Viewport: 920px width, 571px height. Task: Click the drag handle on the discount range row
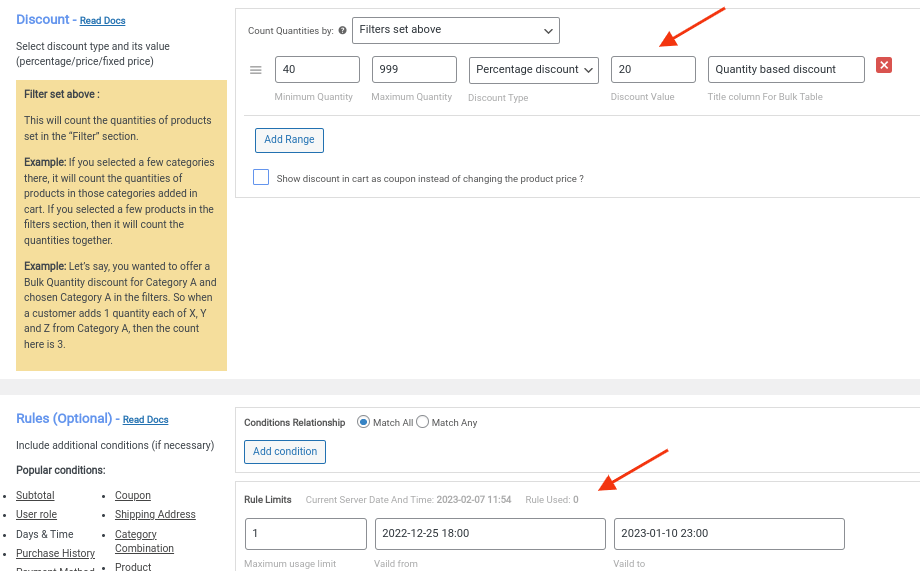(x=255, y=70)
